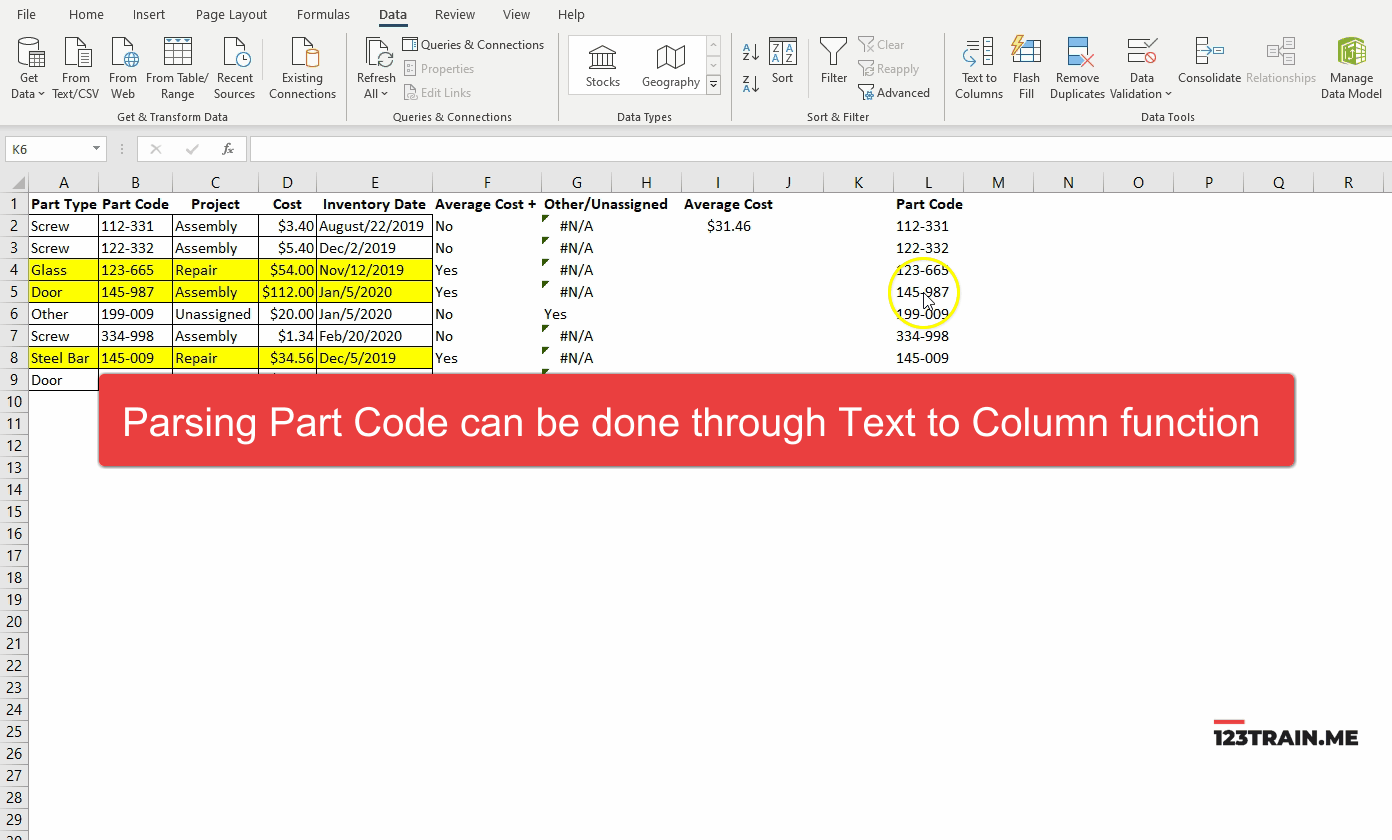Open Existing Connections
This screenshot has height=840, width=1392.
(x=302, y=68)
